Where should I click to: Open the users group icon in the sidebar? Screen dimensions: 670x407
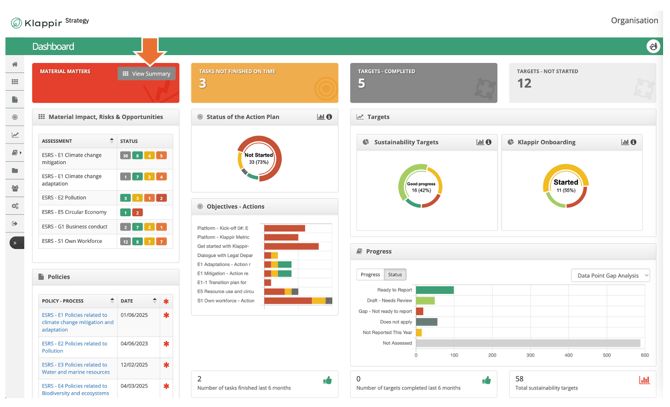tap(15, 188)
